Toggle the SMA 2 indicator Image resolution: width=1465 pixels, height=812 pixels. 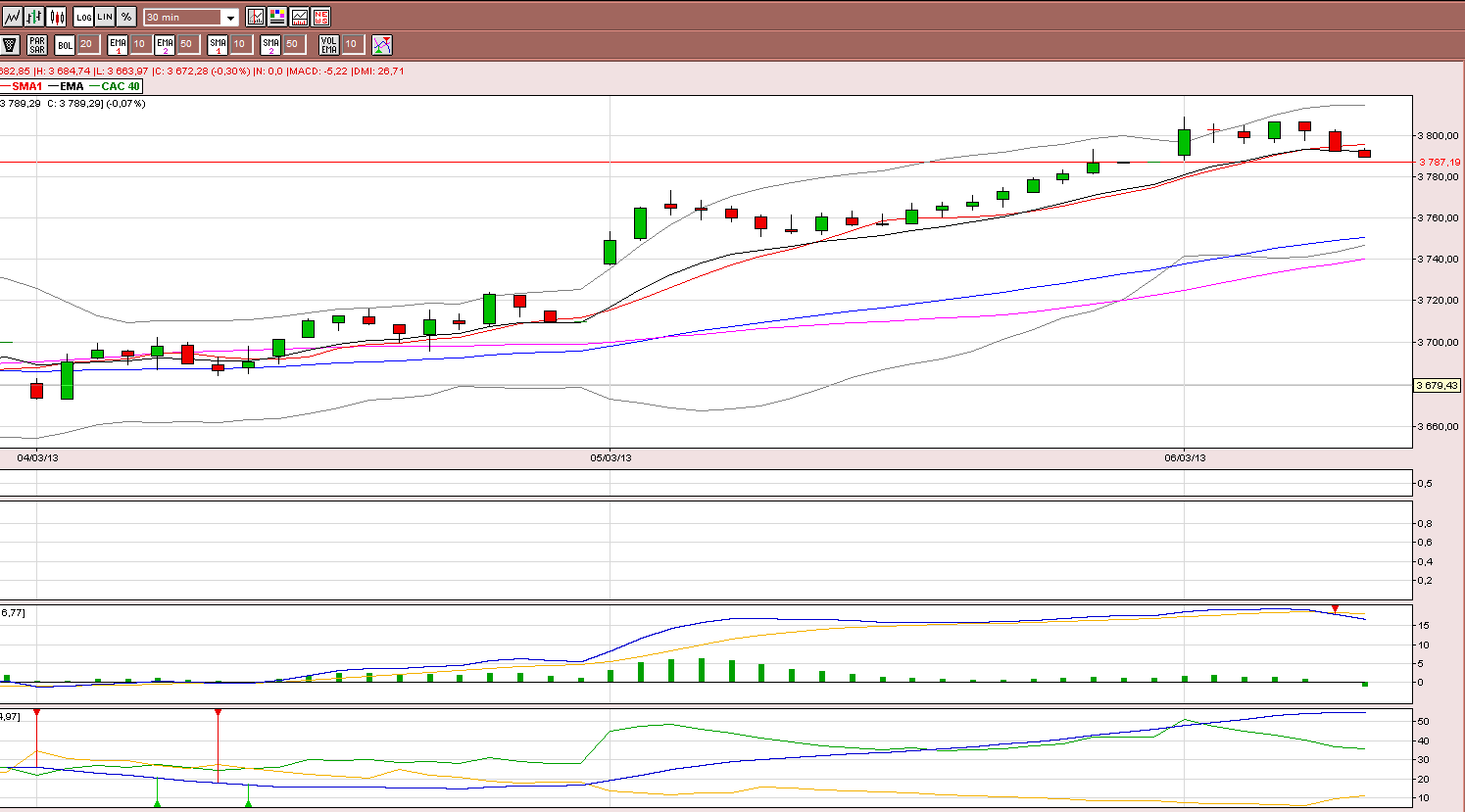[270, 45]
